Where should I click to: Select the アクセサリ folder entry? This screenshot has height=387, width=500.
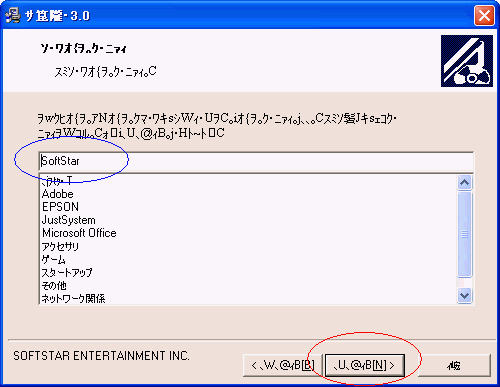60,246
